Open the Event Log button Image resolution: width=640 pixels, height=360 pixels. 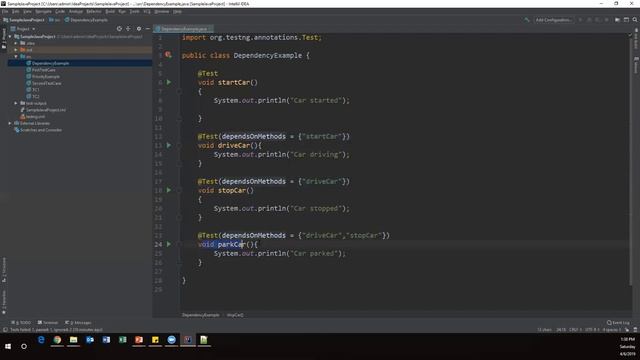tap(618, 322)
